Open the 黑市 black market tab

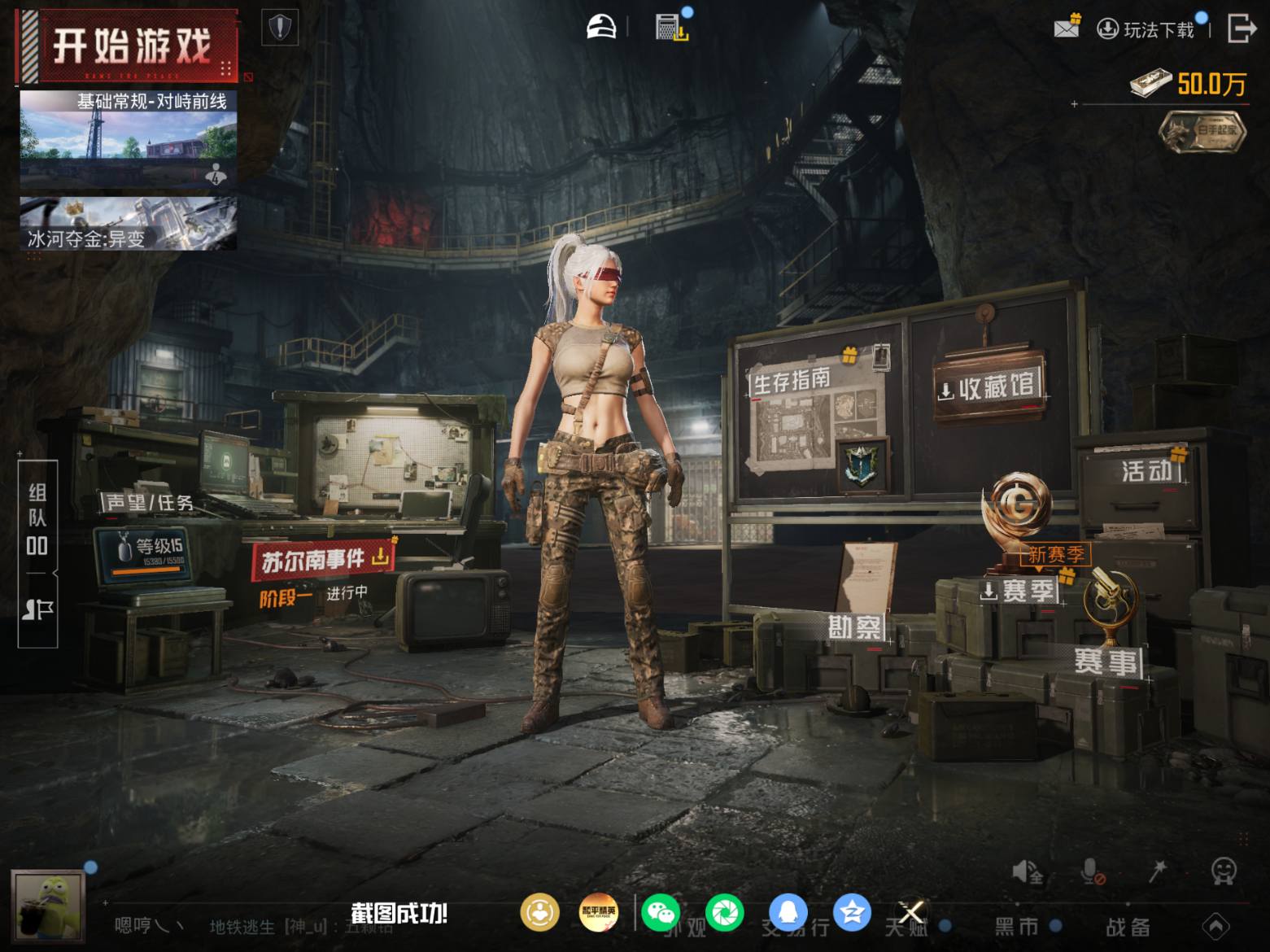[1017, 926]
